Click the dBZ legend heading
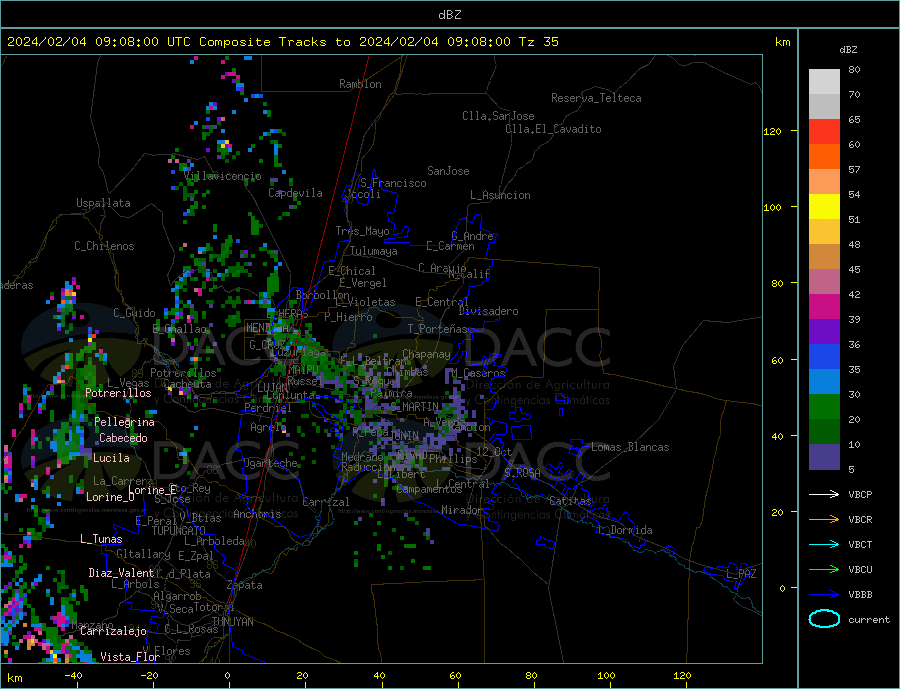Image resolution: width=900 pixels, height=689 pixels. [x=848, y=50]
